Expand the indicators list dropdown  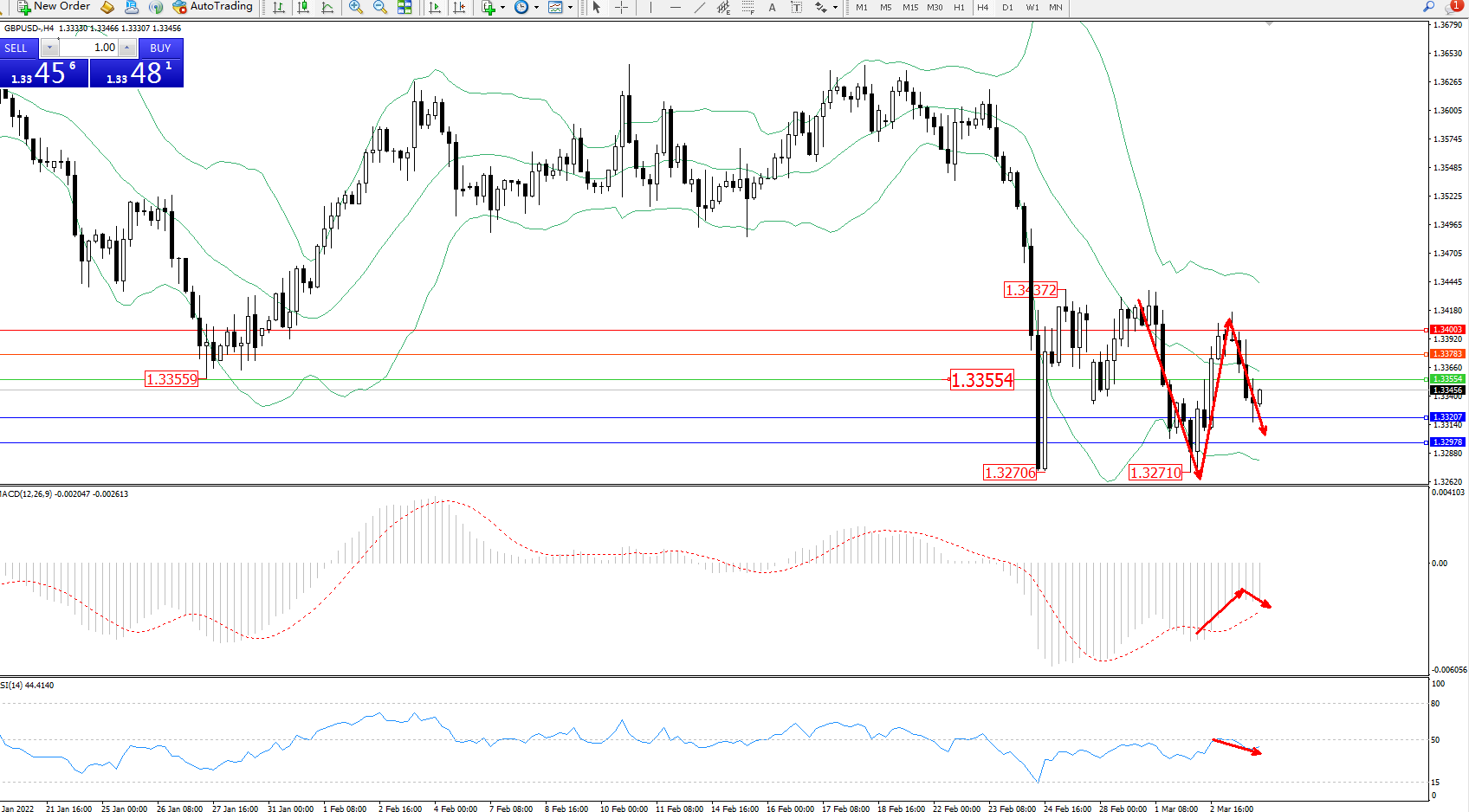pos(502,7)
